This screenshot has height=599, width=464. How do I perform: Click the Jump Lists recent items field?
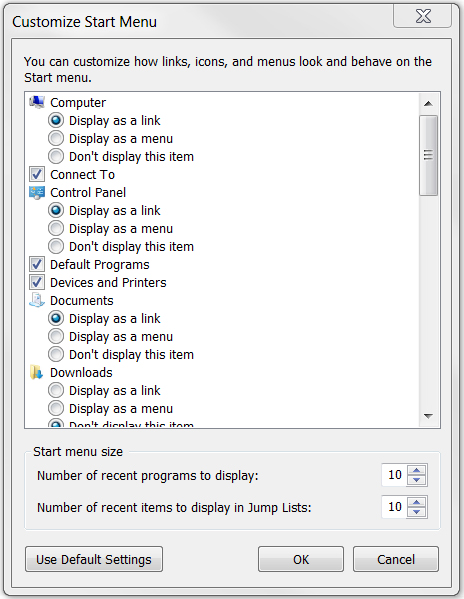click(x=394, y=507)
